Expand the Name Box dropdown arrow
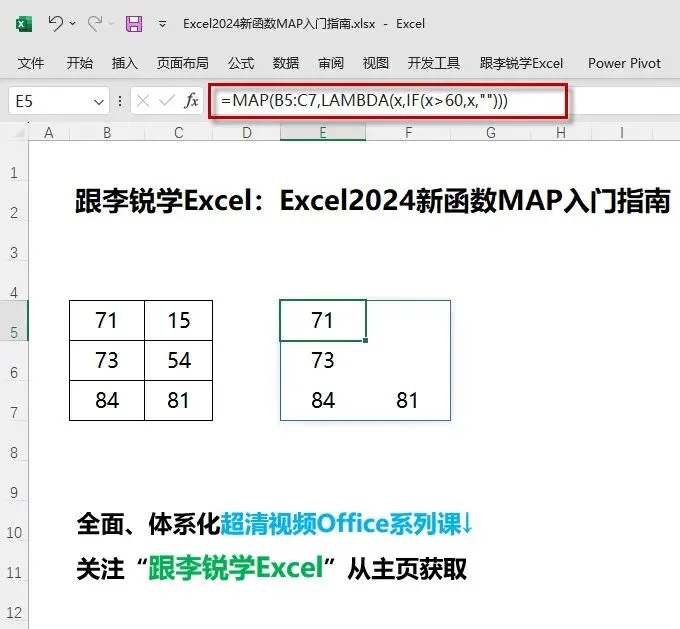 [99, 102]
